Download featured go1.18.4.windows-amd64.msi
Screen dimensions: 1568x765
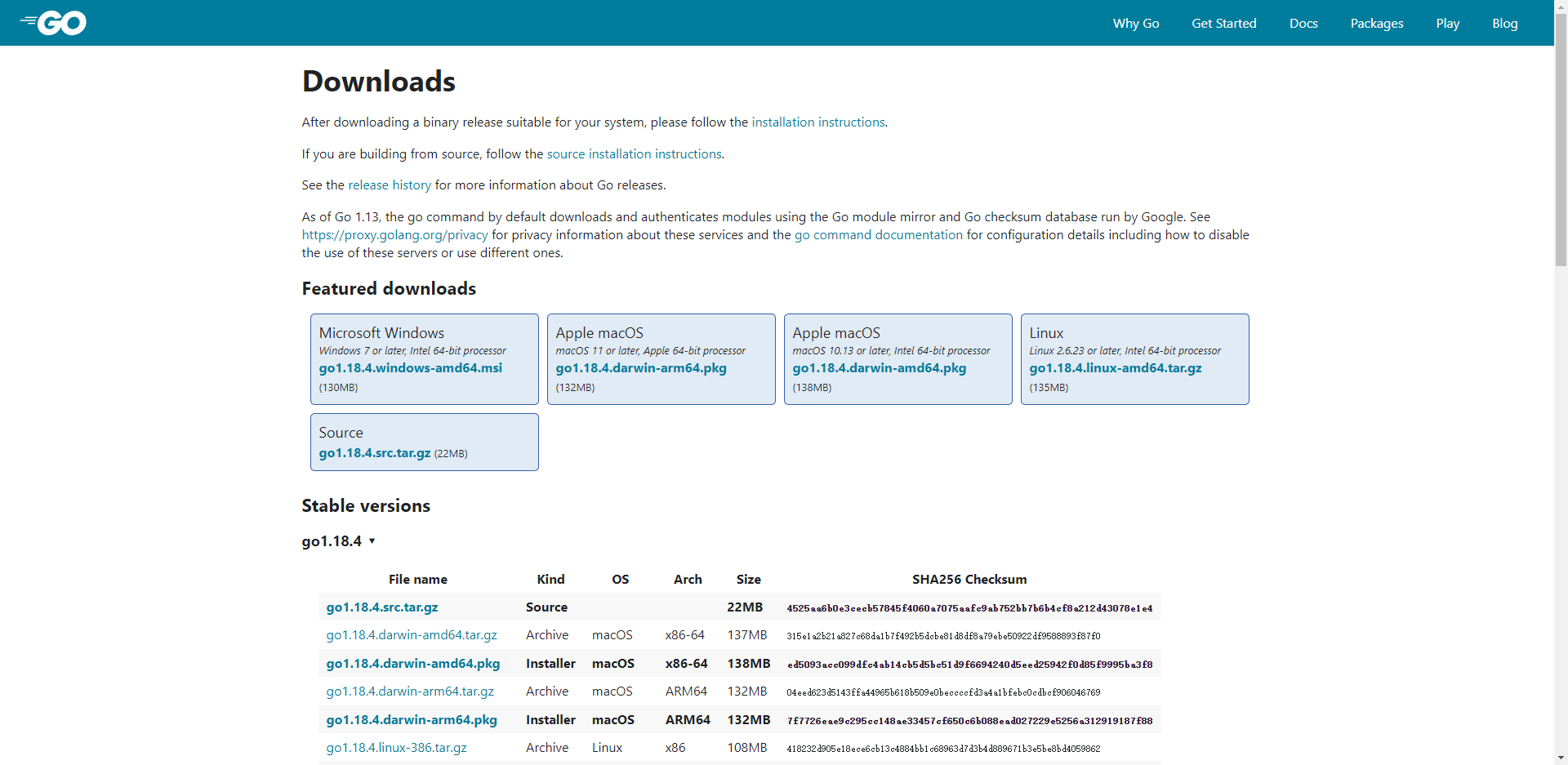tap(411, 368)
